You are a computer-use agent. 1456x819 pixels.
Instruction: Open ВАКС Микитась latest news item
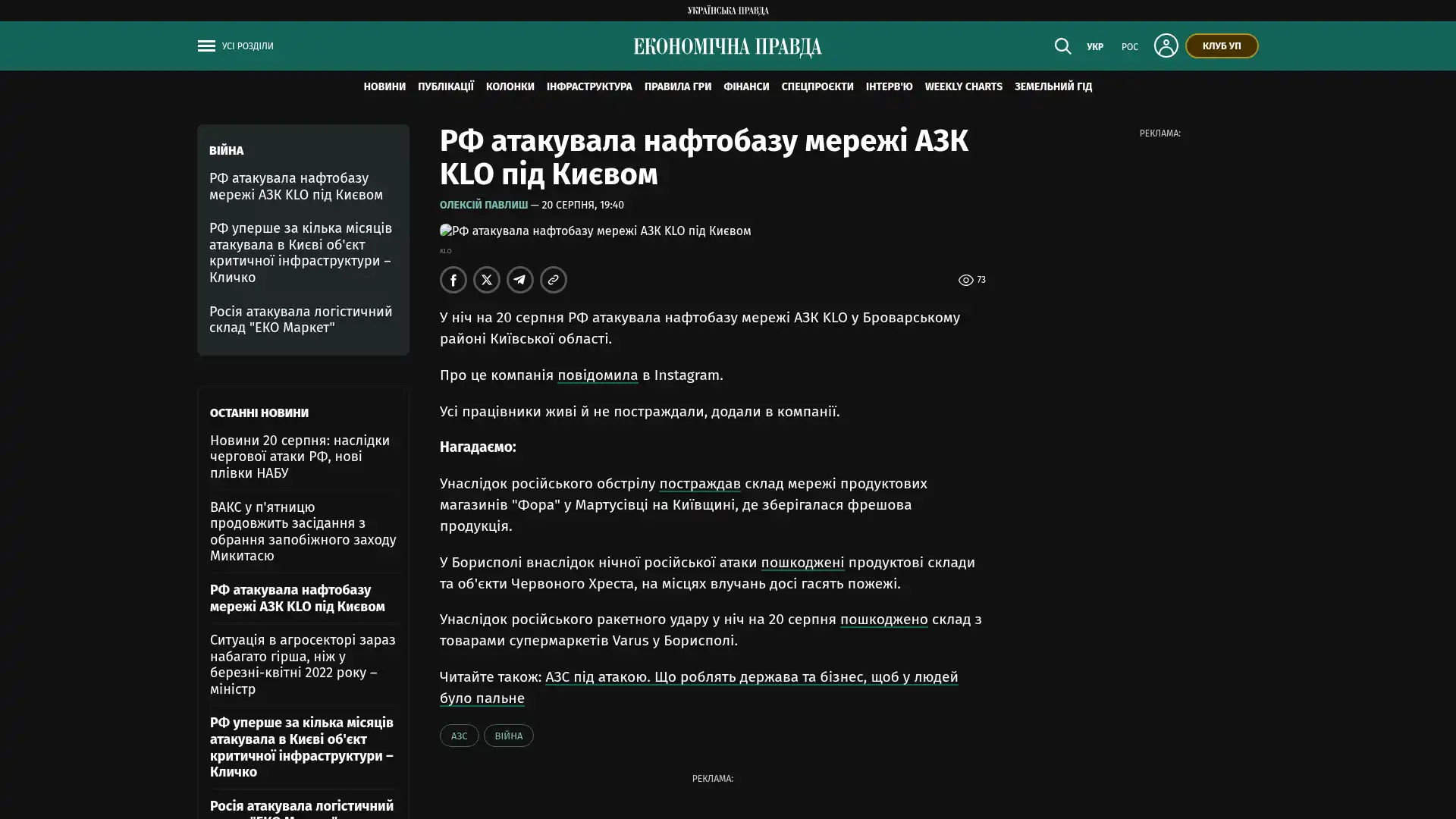(x=303, y=532)
